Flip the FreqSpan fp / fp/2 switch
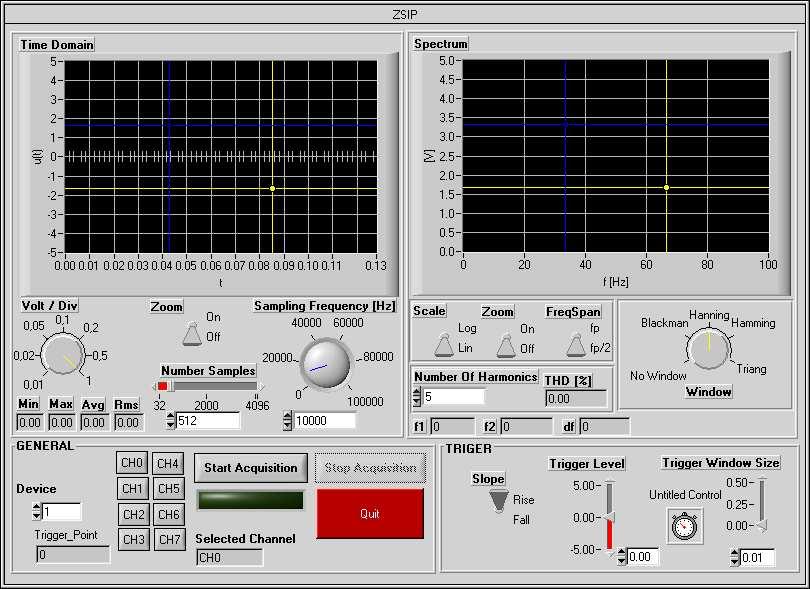 point(575,345)
